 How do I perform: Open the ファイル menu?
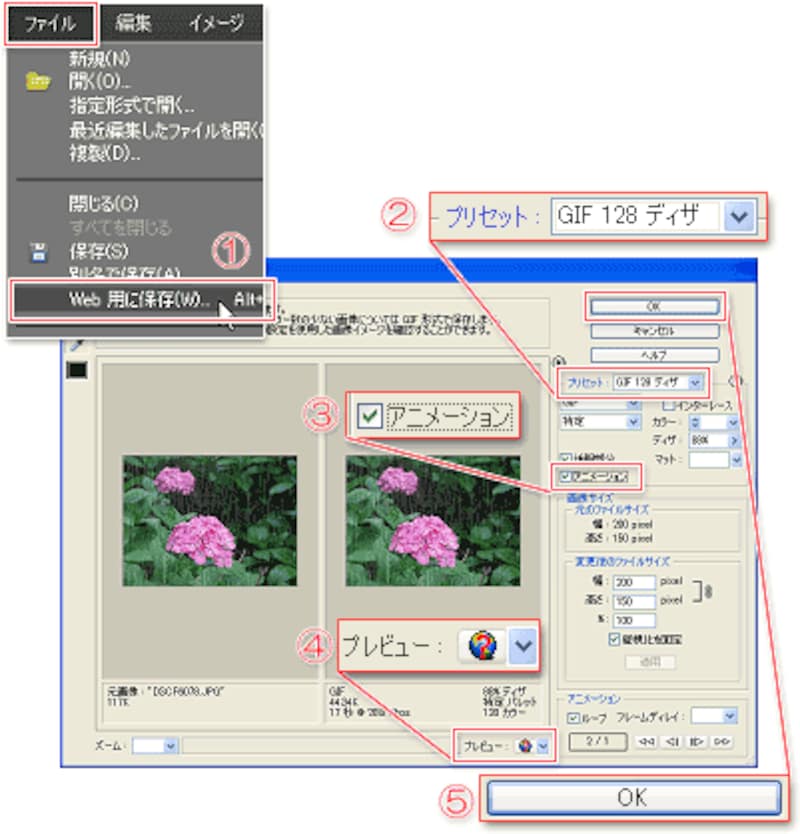coord(49,22)
